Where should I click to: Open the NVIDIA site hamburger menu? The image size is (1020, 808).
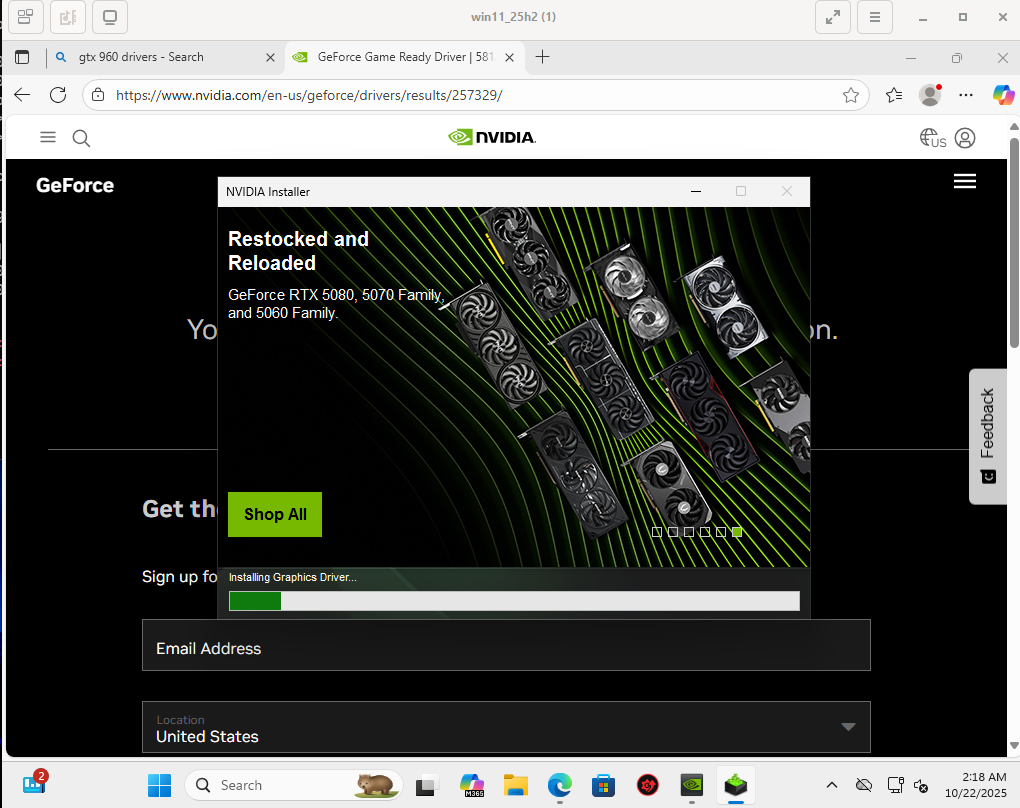48,138
